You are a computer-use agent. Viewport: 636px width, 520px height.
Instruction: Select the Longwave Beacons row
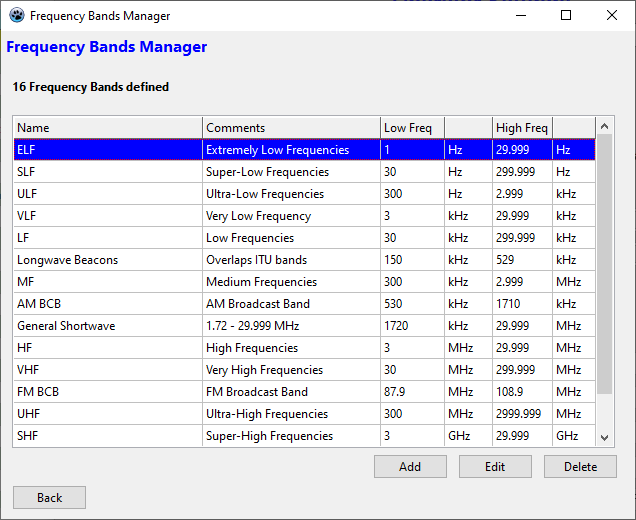107,260
